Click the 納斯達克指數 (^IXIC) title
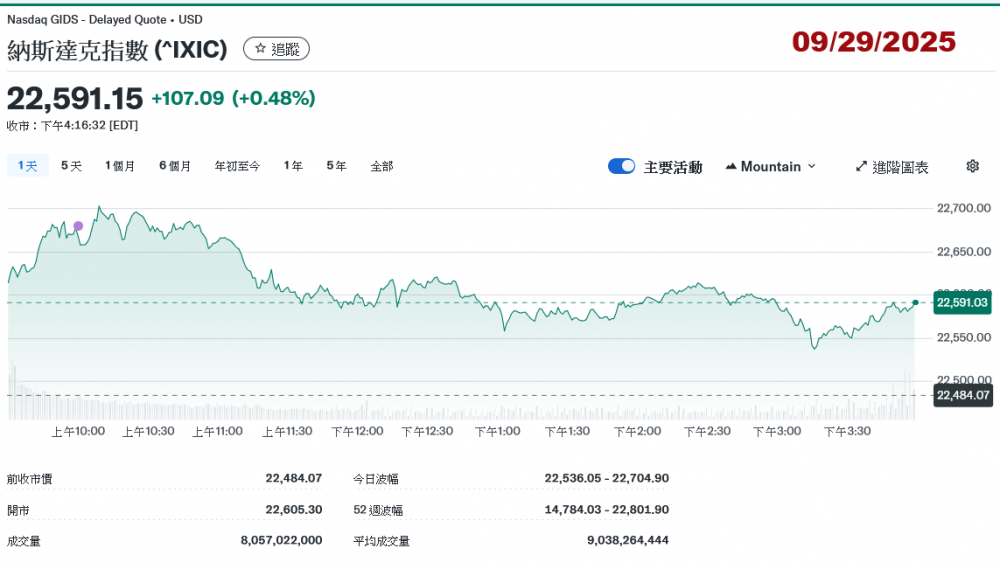Viewport: 1000px width, 569px height. pos(117,49)
